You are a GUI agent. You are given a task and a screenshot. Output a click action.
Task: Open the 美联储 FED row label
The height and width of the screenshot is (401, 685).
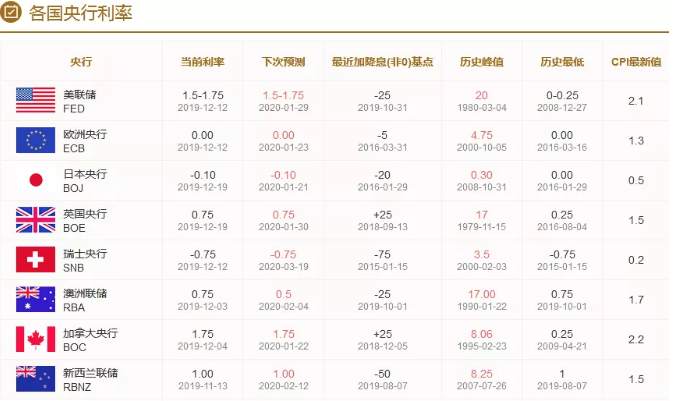click(x=80, y=101)
